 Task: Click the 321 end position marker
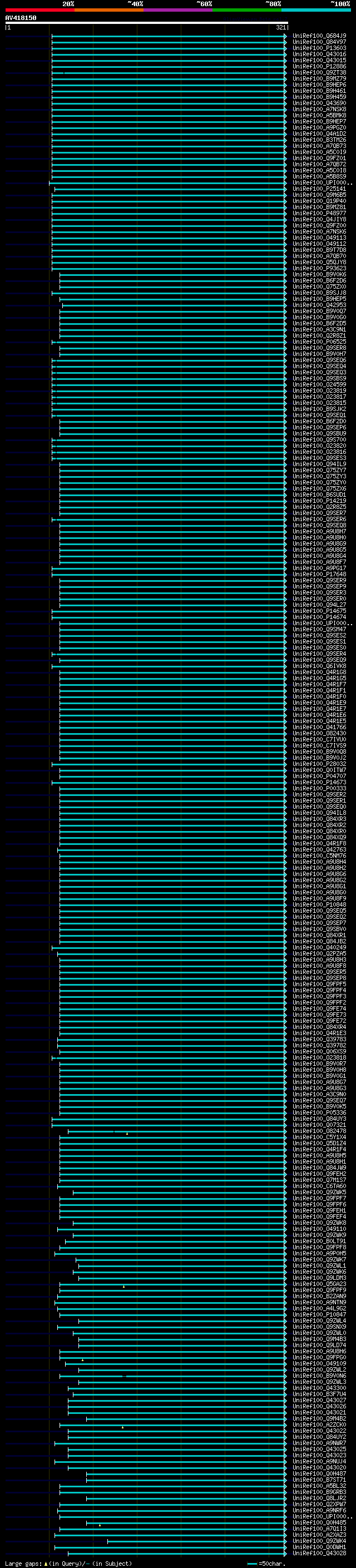280,27
